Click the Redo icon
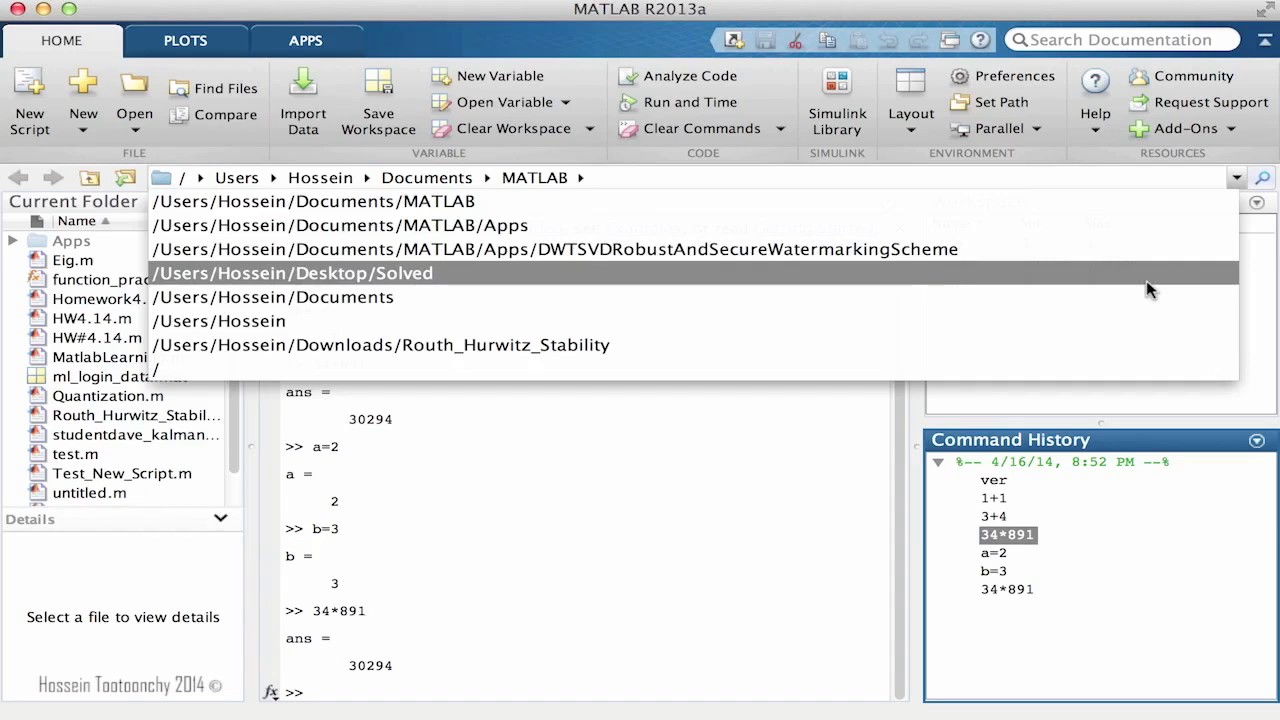1280x720 pixels. click(918, 40)
